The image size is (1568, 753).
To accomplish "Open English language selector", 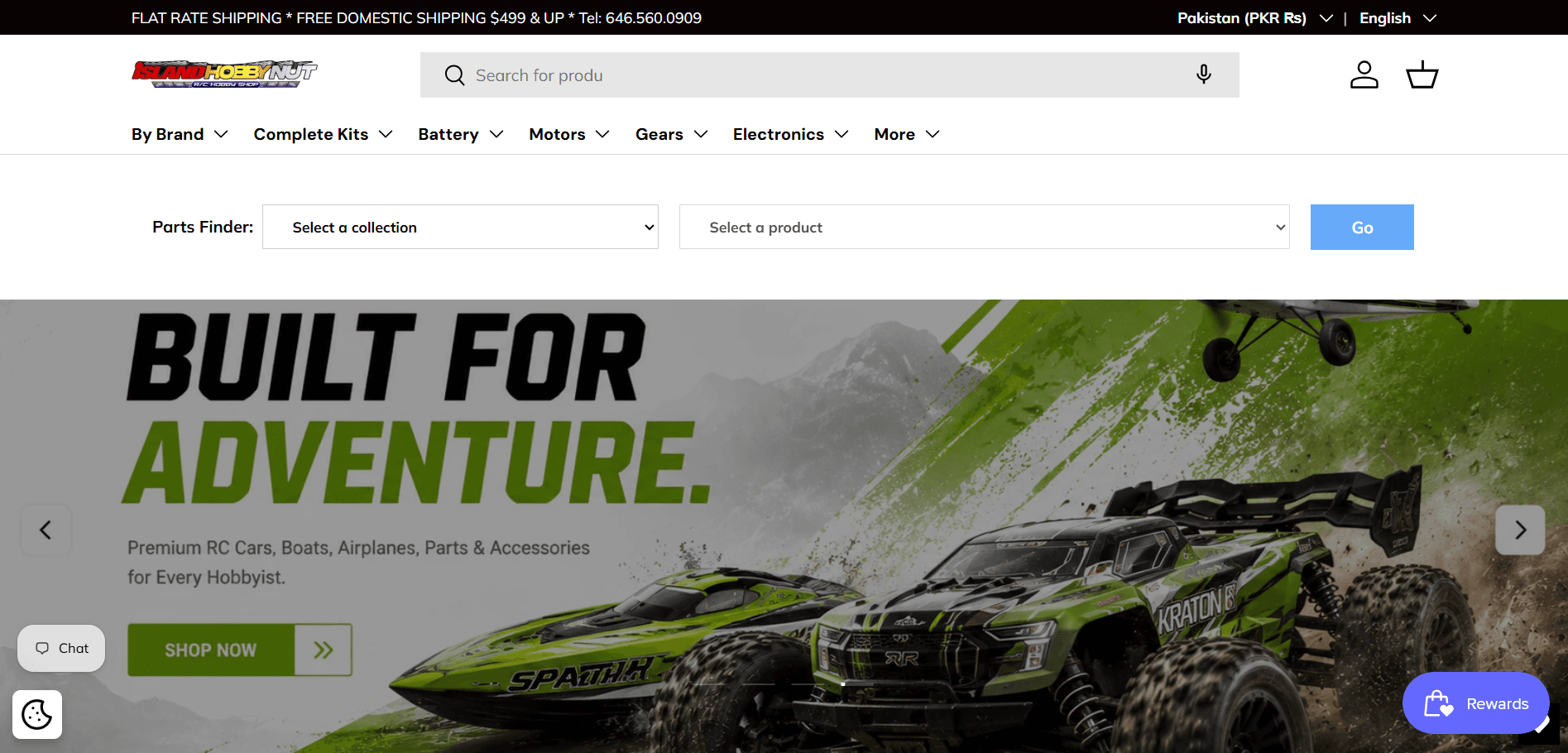I will (1398, 18).
